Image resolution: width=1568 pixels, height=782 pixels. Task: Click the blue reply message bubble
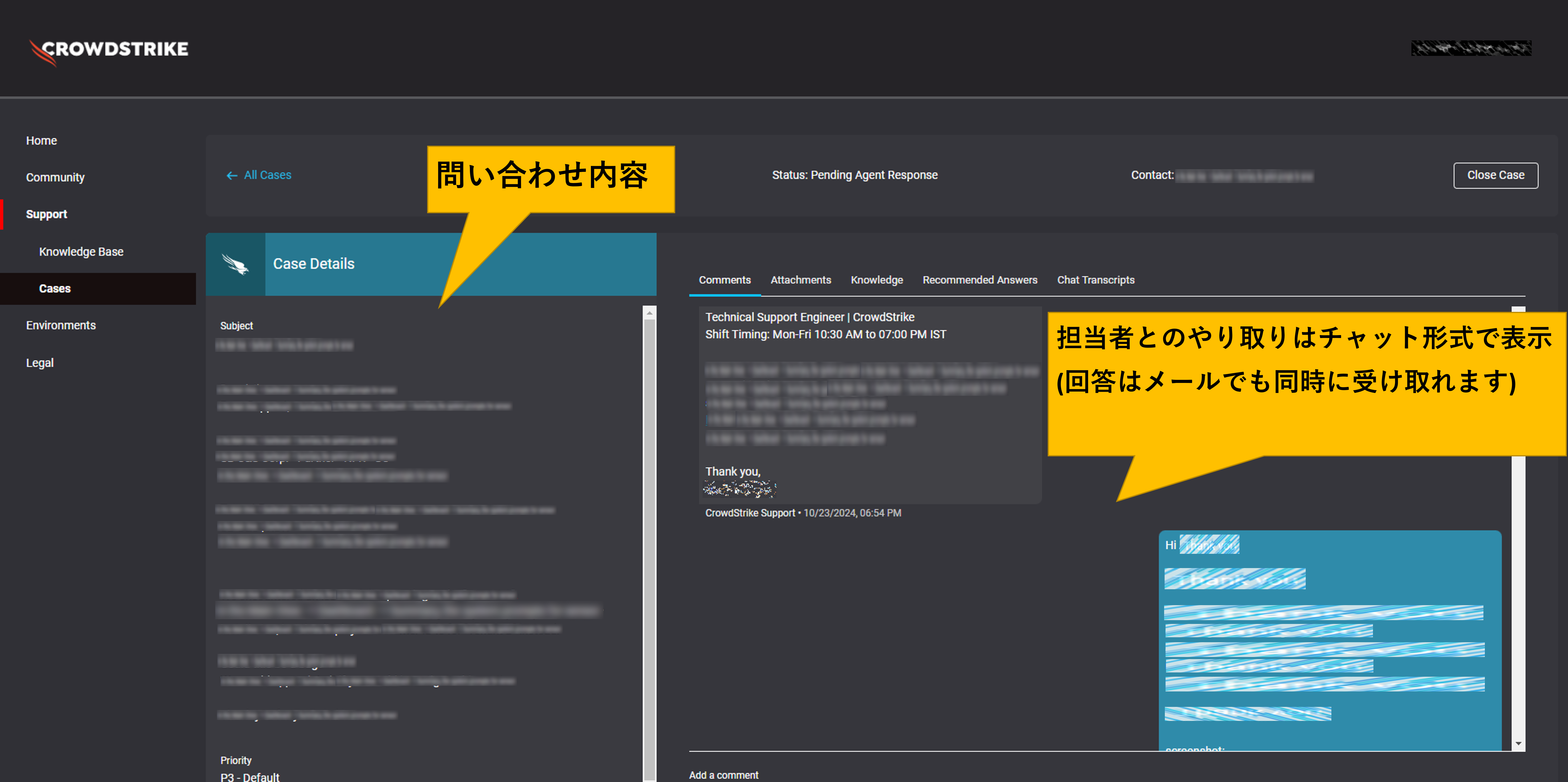tap(1329, 641)
